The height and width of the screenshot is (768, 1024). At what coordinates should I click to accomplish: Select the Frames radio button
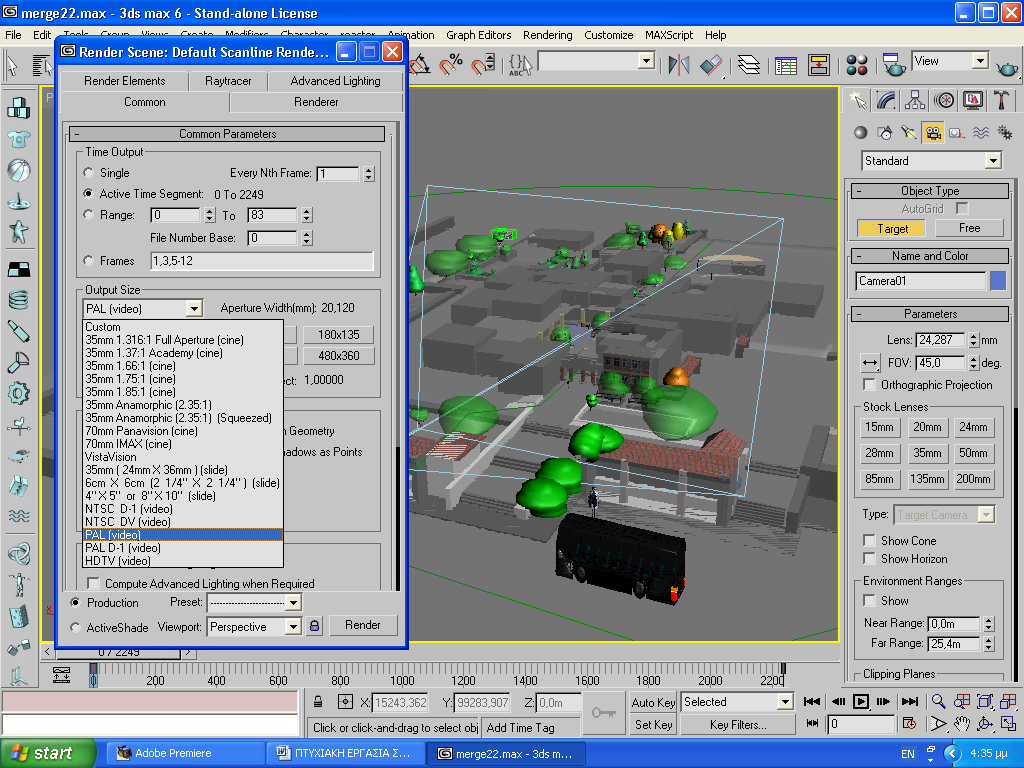tap(89, 261)
